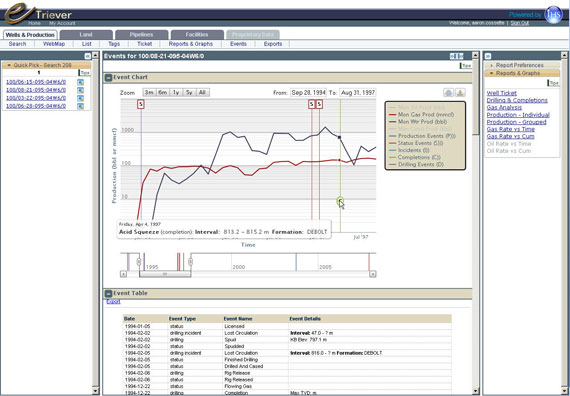The image size is (570, 396).
Task: Set chart zoom to 6m
Action: point(162,92)
